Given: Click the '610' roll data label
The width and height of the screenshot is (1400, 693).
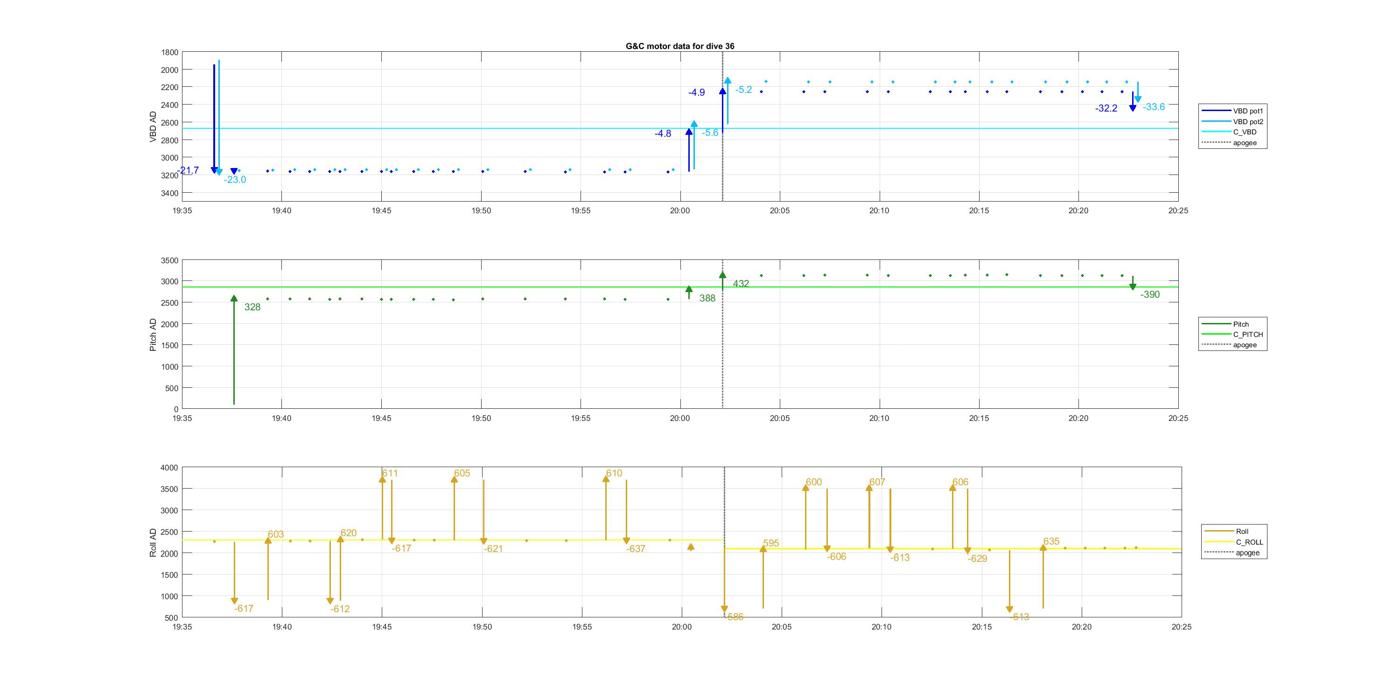Looking at the screenshot, I should 614,473.
